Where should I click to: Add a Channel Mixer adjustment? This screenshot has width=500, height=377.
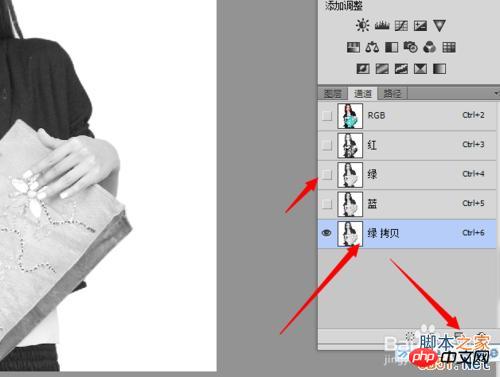[430, 47]
